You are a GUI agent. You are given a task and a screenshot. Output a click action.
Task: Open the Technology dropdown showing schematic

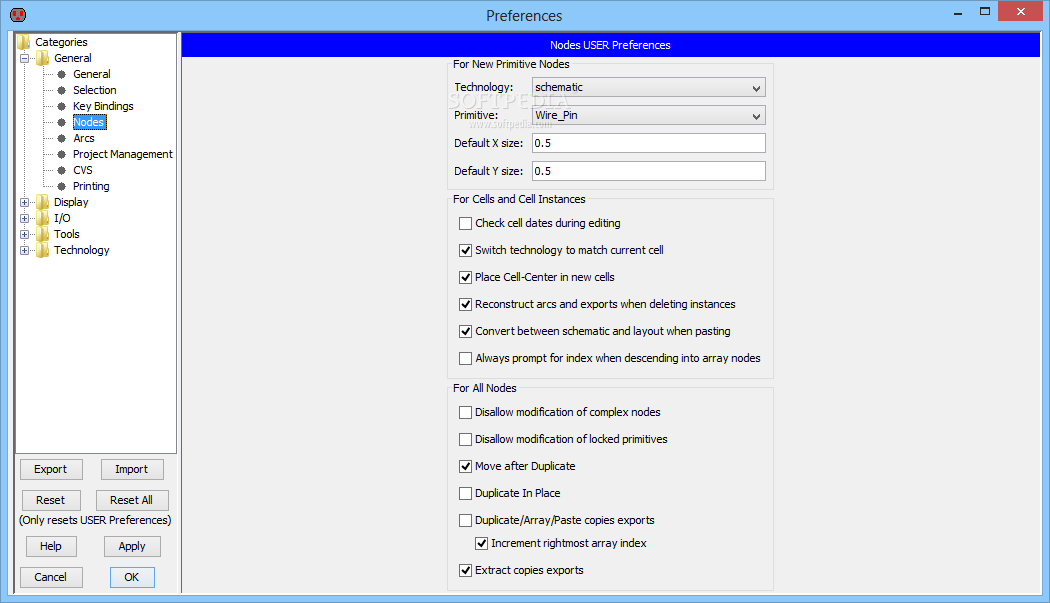click(648, 88)
